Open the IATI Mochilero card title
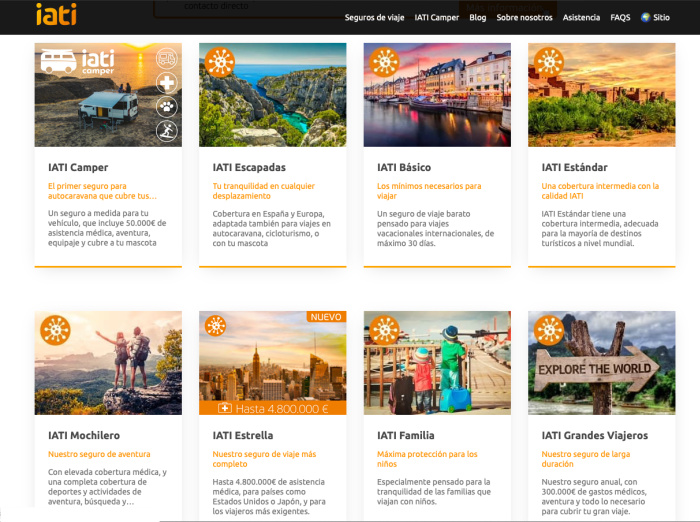700x522 pixels. 84,435
